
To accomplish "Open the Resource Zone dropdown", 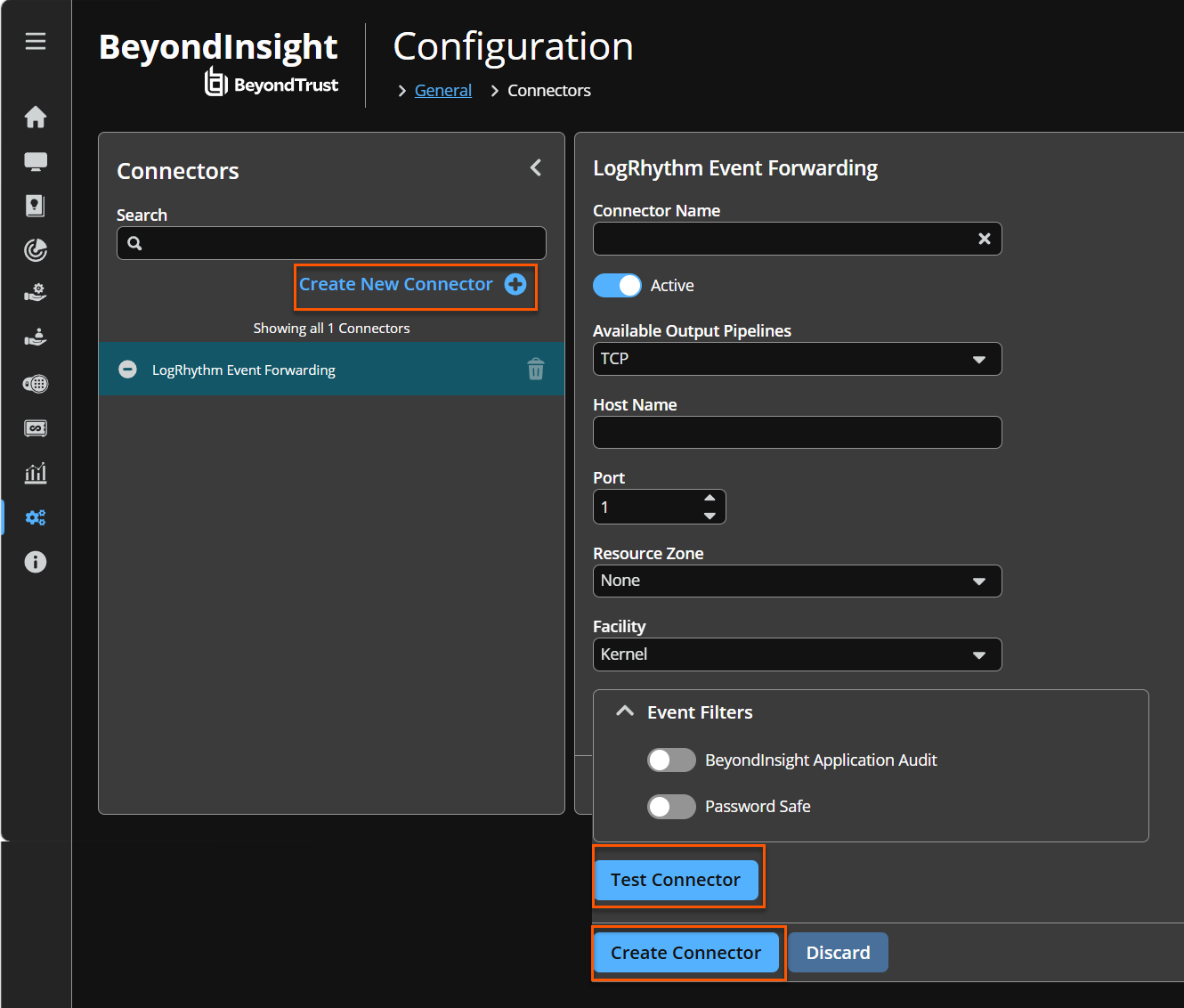I will point(797,581).
